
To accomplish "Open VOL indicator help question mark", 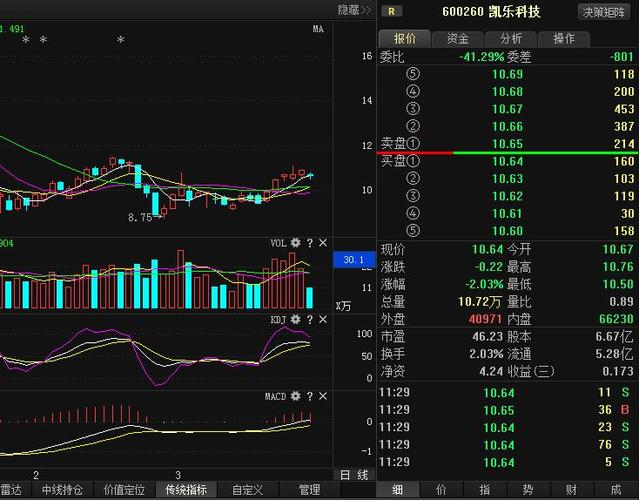I will point(310,243).
